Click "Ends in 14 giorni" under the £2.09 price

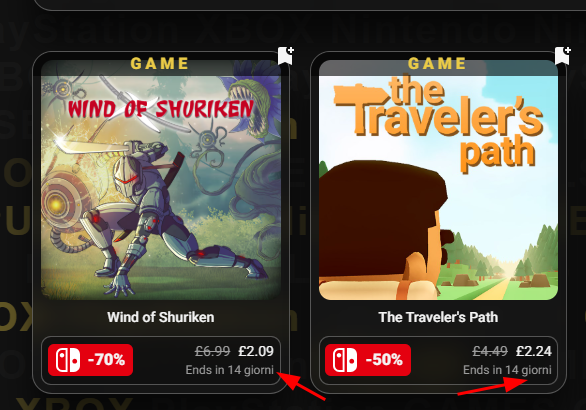tap(230, 370)
